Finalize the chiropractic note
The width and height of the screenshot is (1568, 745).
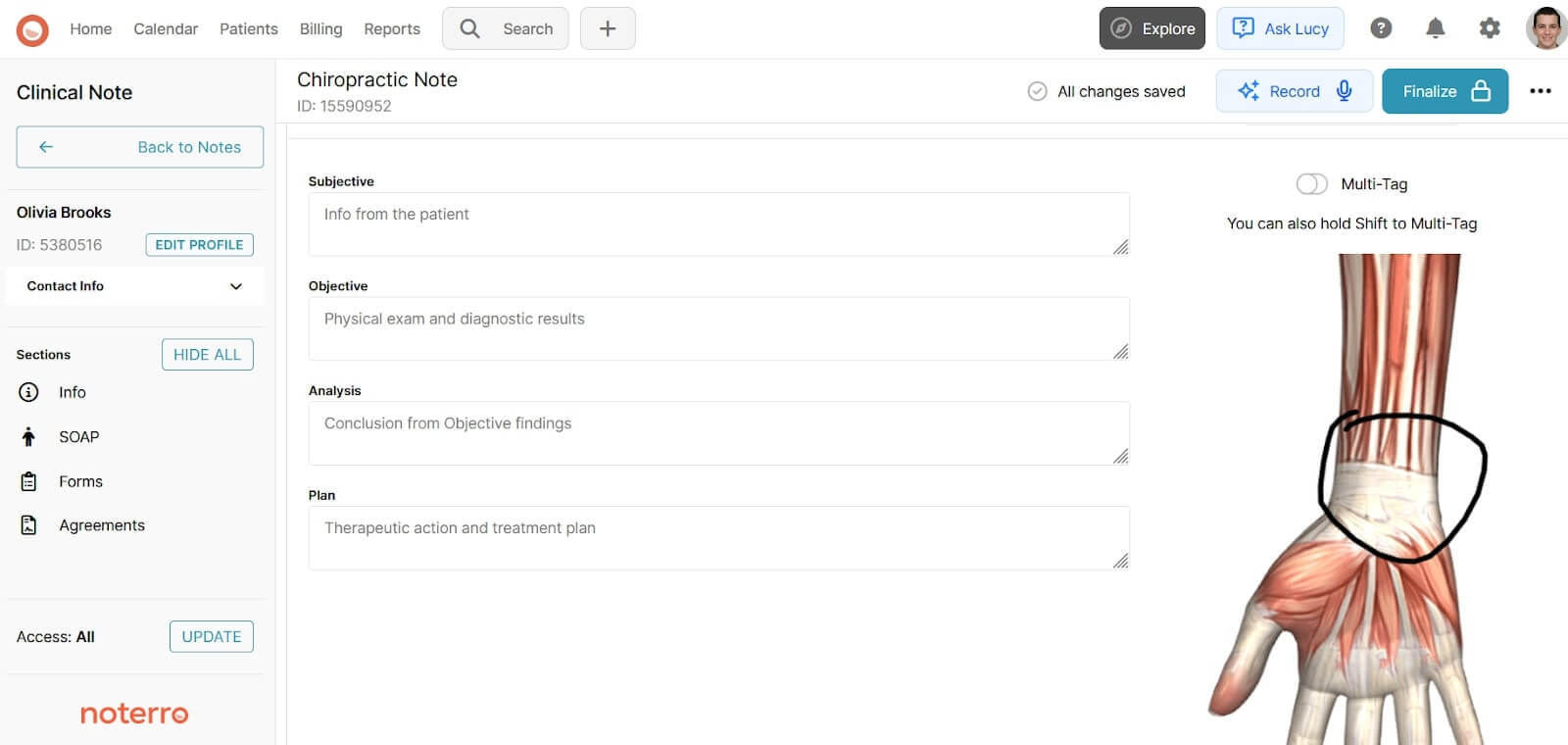[x=1445, y=91]
